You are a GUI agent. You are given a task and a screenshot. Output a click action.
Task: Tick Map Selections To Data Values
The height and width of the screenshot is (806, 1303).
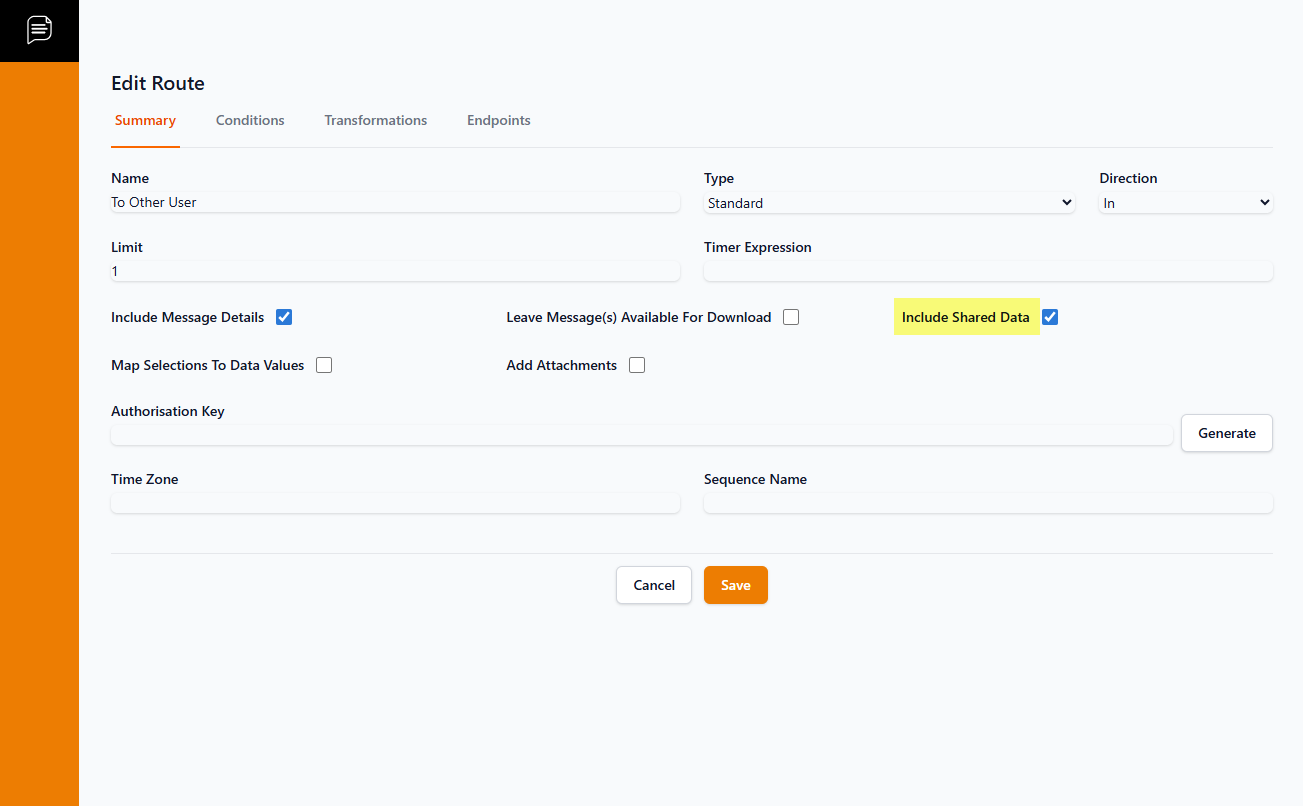pyautogui.click(x=324, y=365)
